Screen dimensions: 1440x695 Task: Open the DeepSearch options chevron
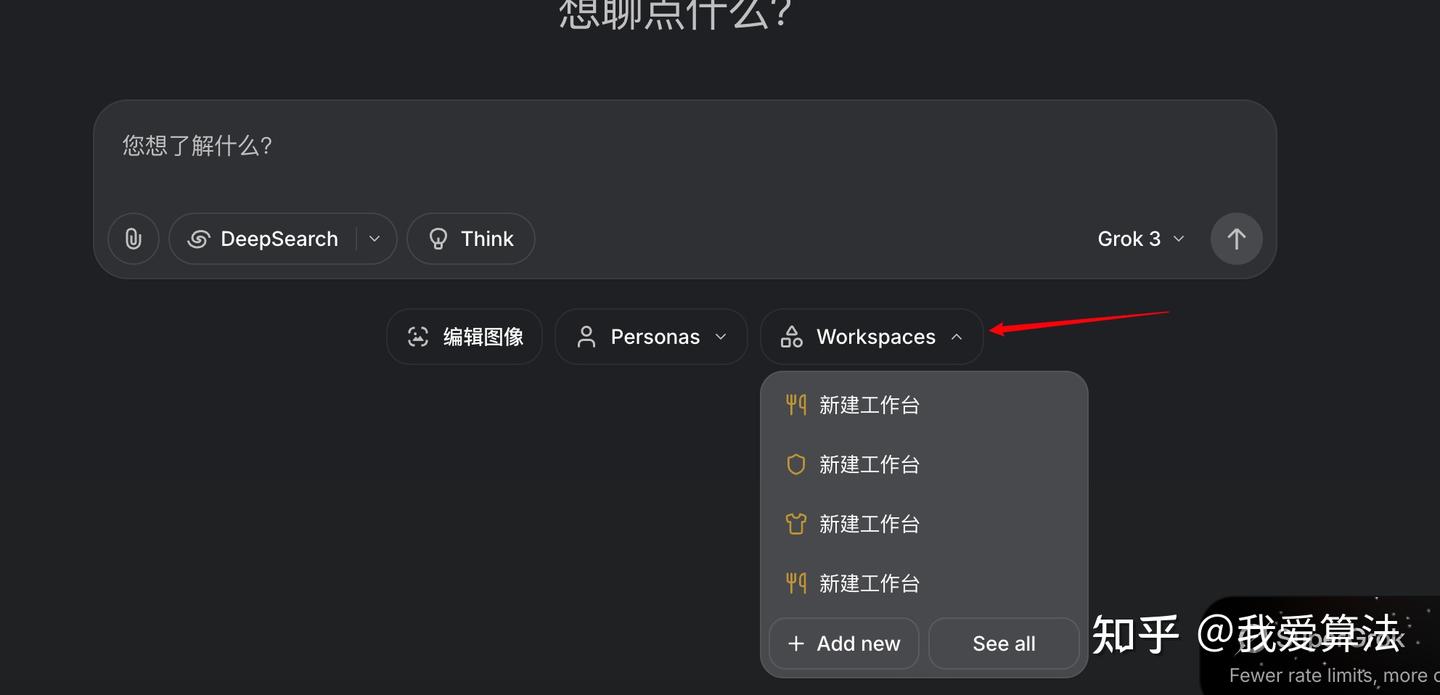point(374,238)
